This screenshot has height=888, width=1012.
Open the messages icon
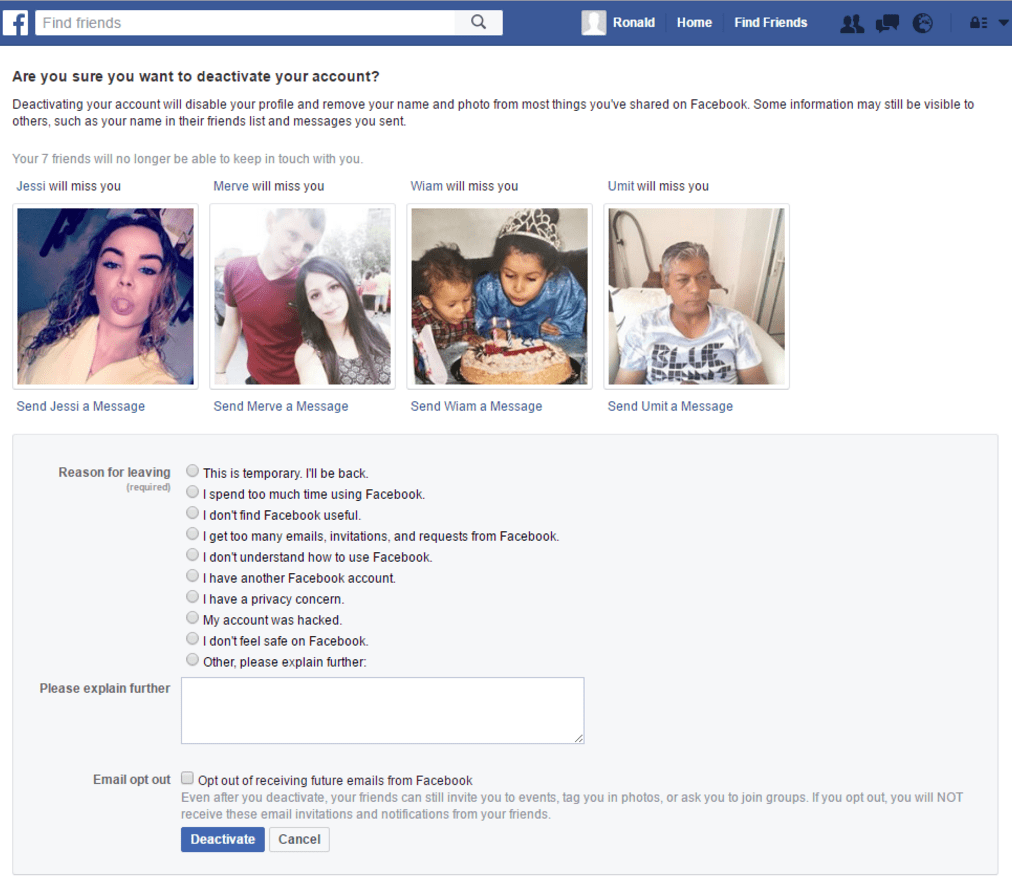point(887,23)
